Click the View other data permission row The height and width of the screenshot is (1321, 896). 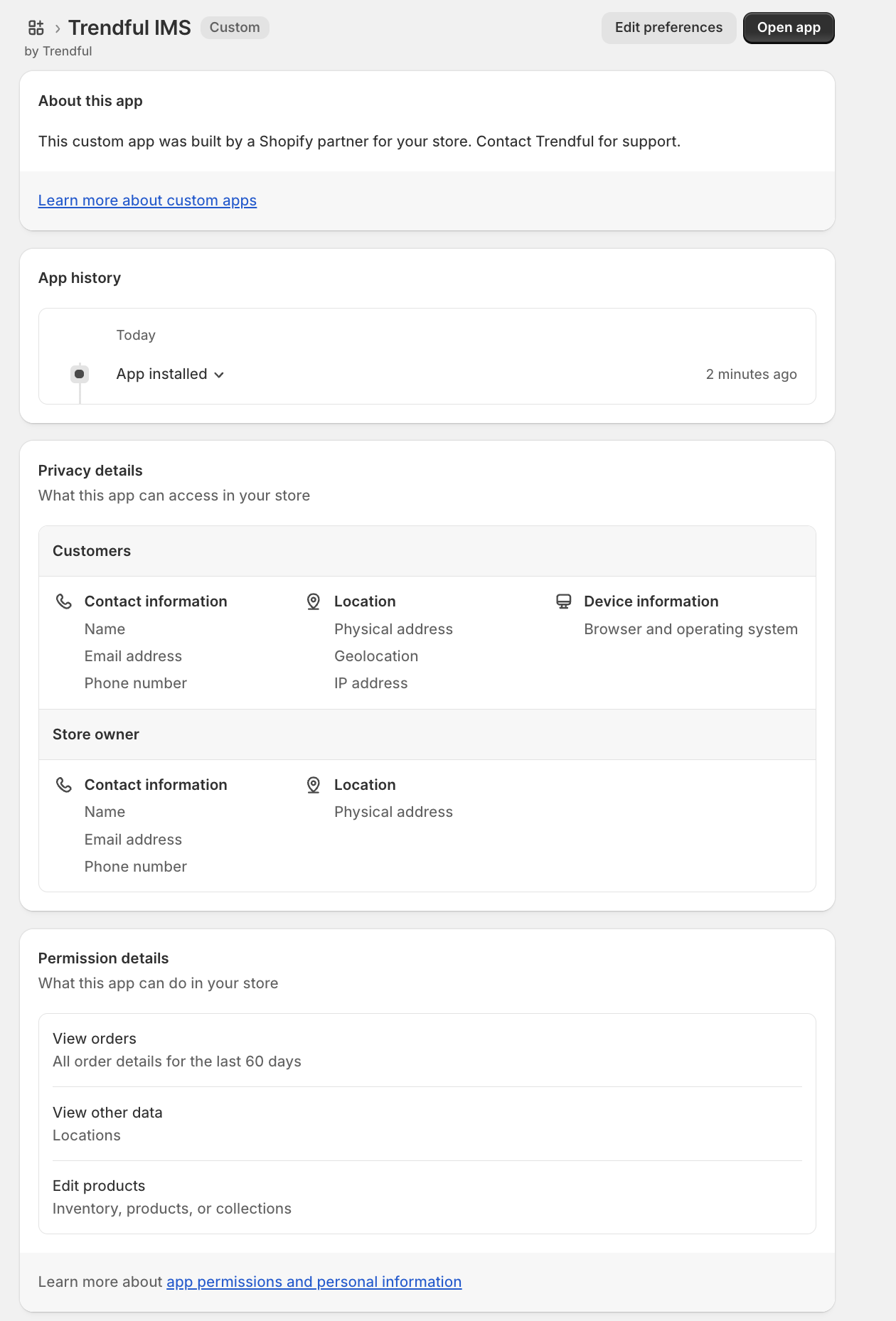click(x=427, y=1124)
